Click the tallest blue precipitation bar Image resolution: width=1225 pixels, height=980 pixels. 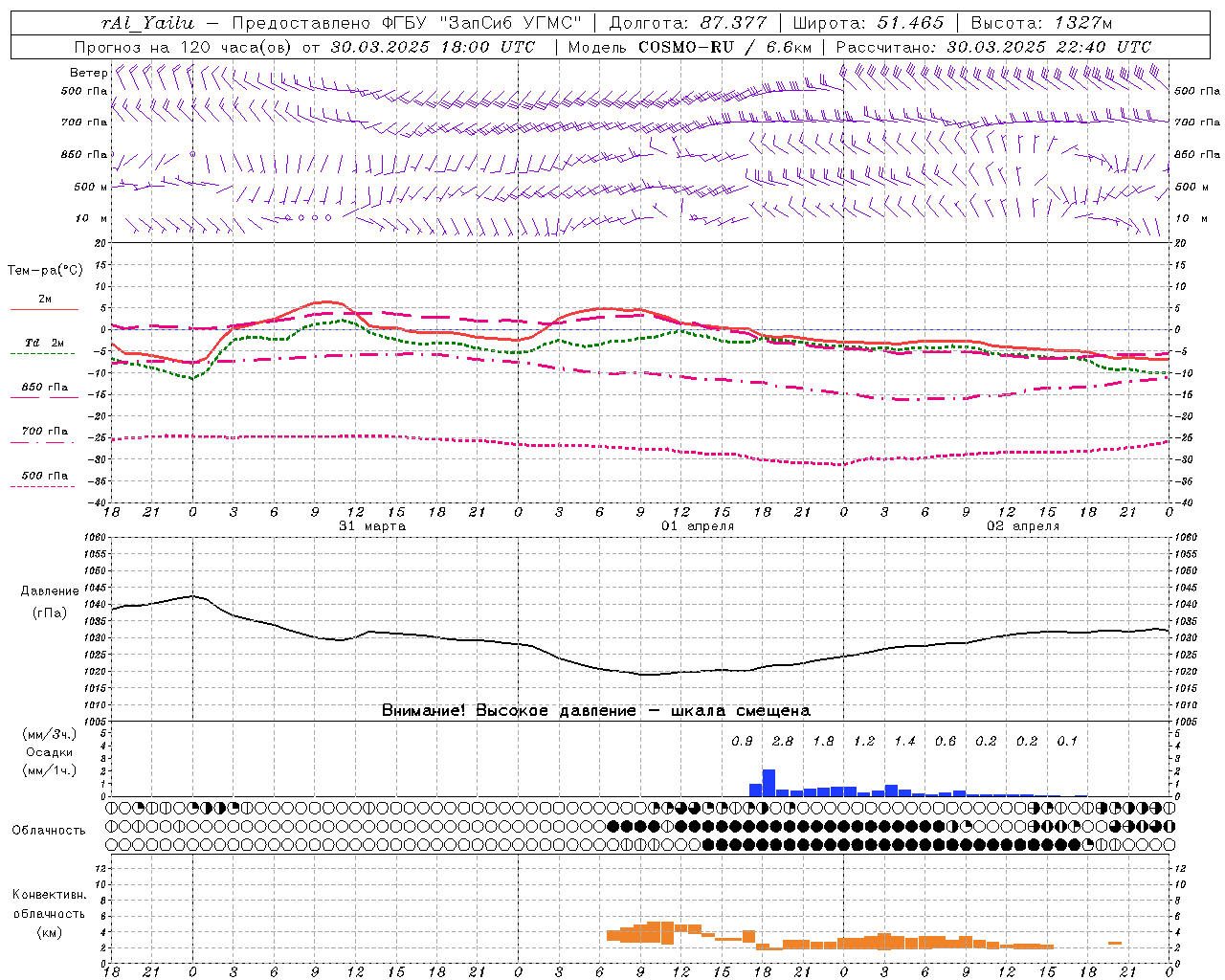768,783
